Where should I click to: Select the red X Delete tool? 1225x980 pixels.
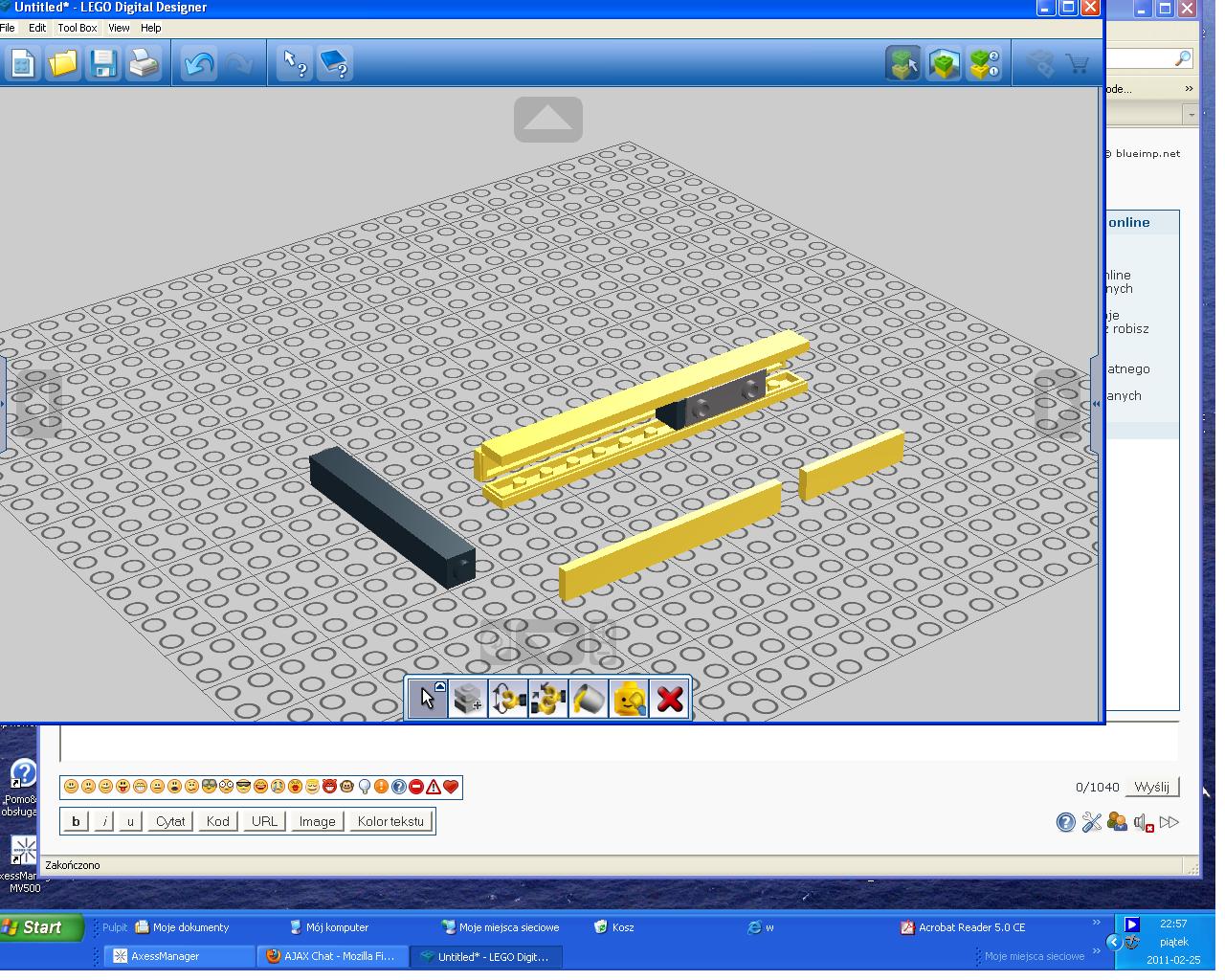click(x=670, y=699)
